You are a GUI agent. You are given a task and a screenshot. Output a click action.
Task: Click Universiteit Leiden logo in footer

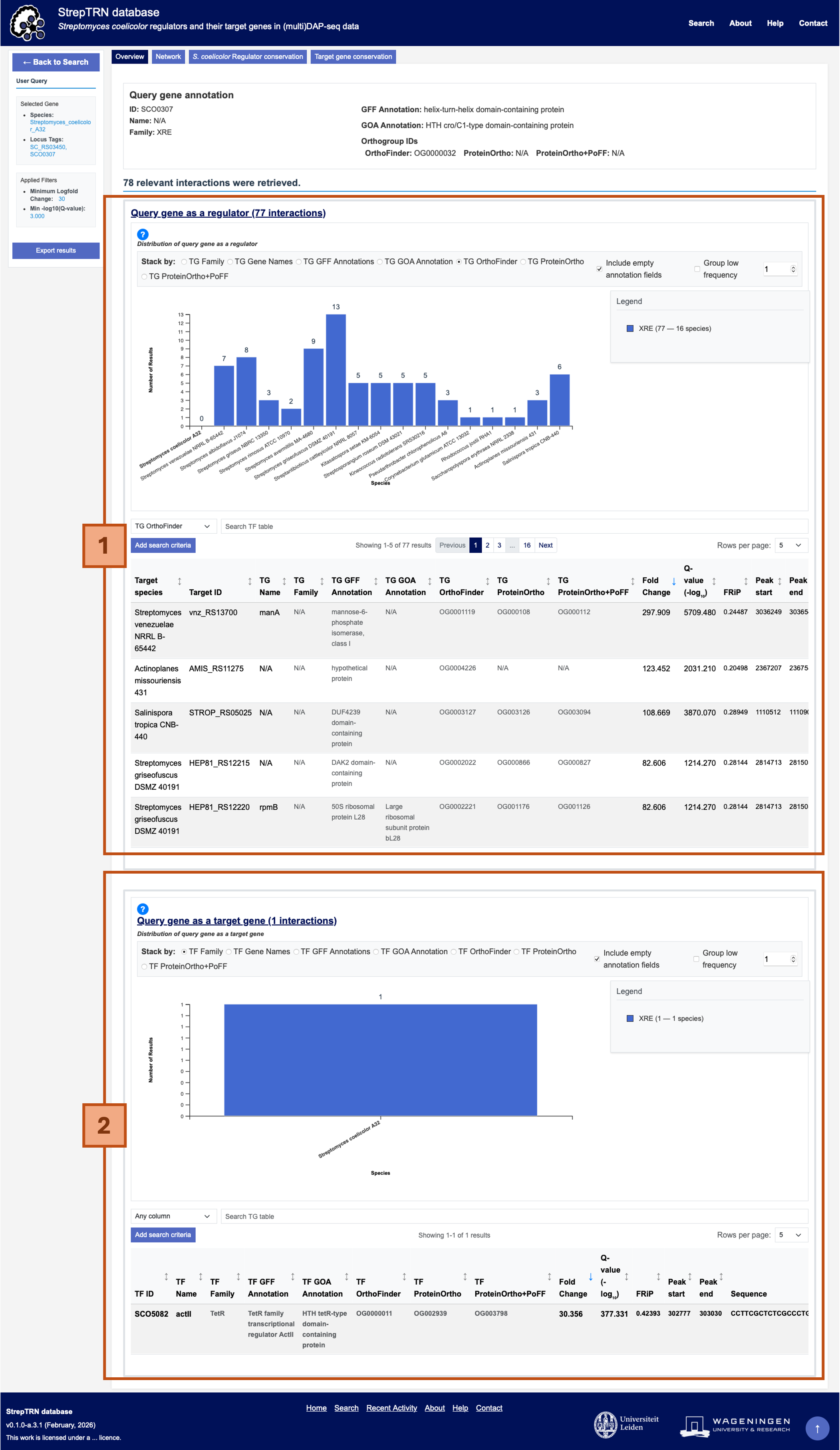627,1425
